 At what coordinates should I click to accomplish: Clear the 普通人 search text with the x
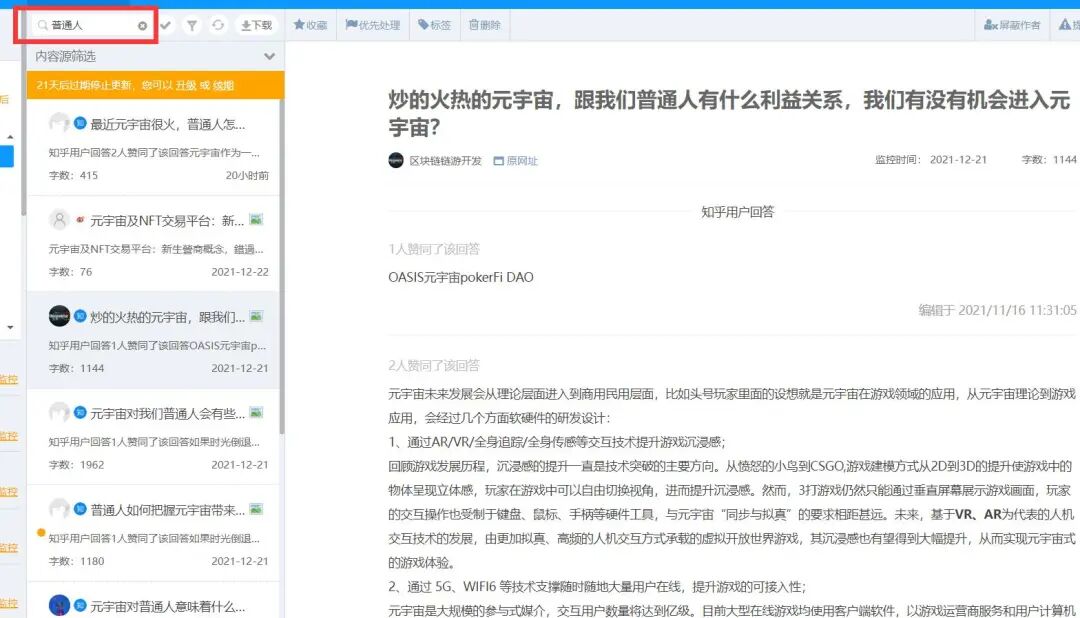click(x=143, y=25)
